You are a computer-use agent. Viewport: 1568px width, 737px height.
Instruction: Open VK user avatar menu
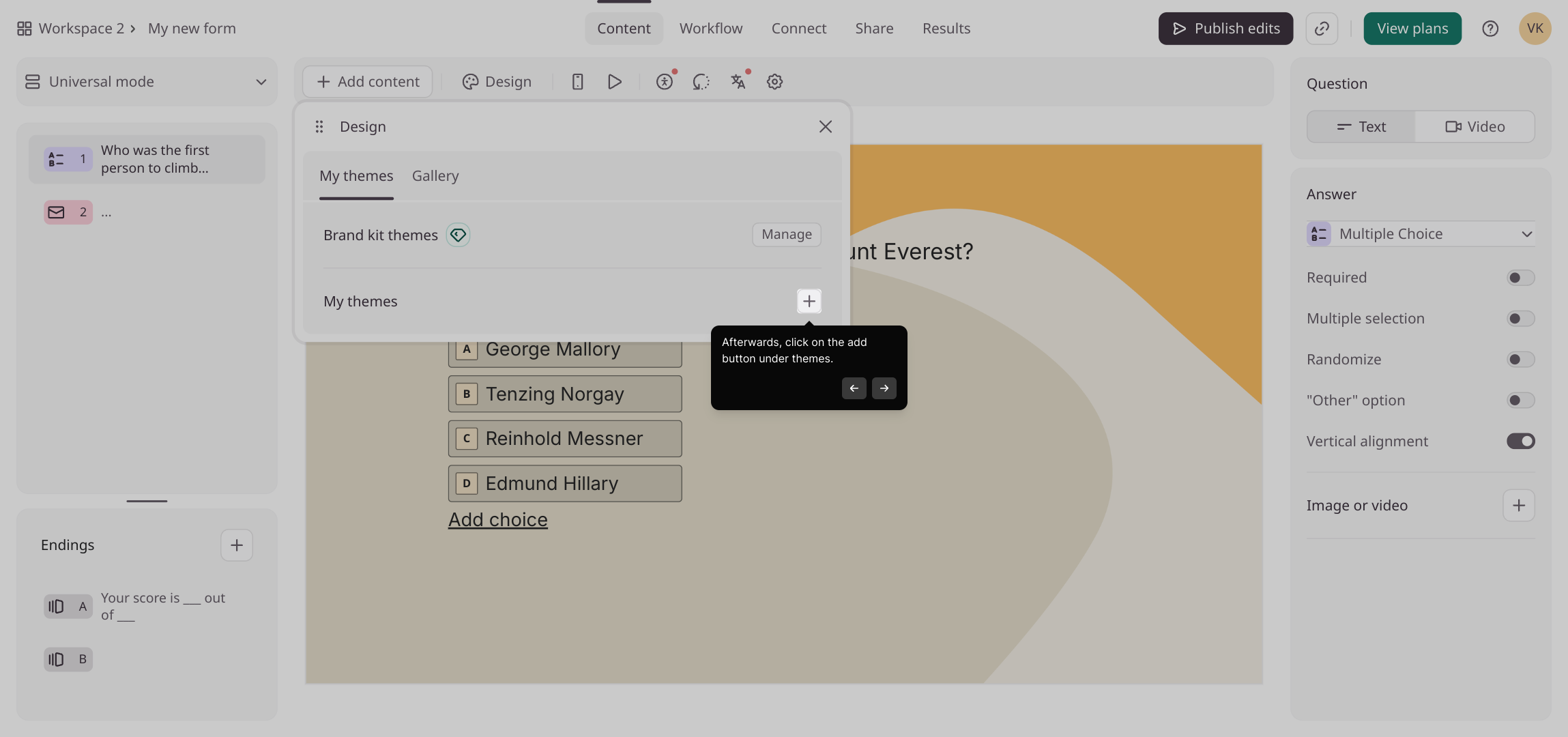click(x=1535, y=29)
